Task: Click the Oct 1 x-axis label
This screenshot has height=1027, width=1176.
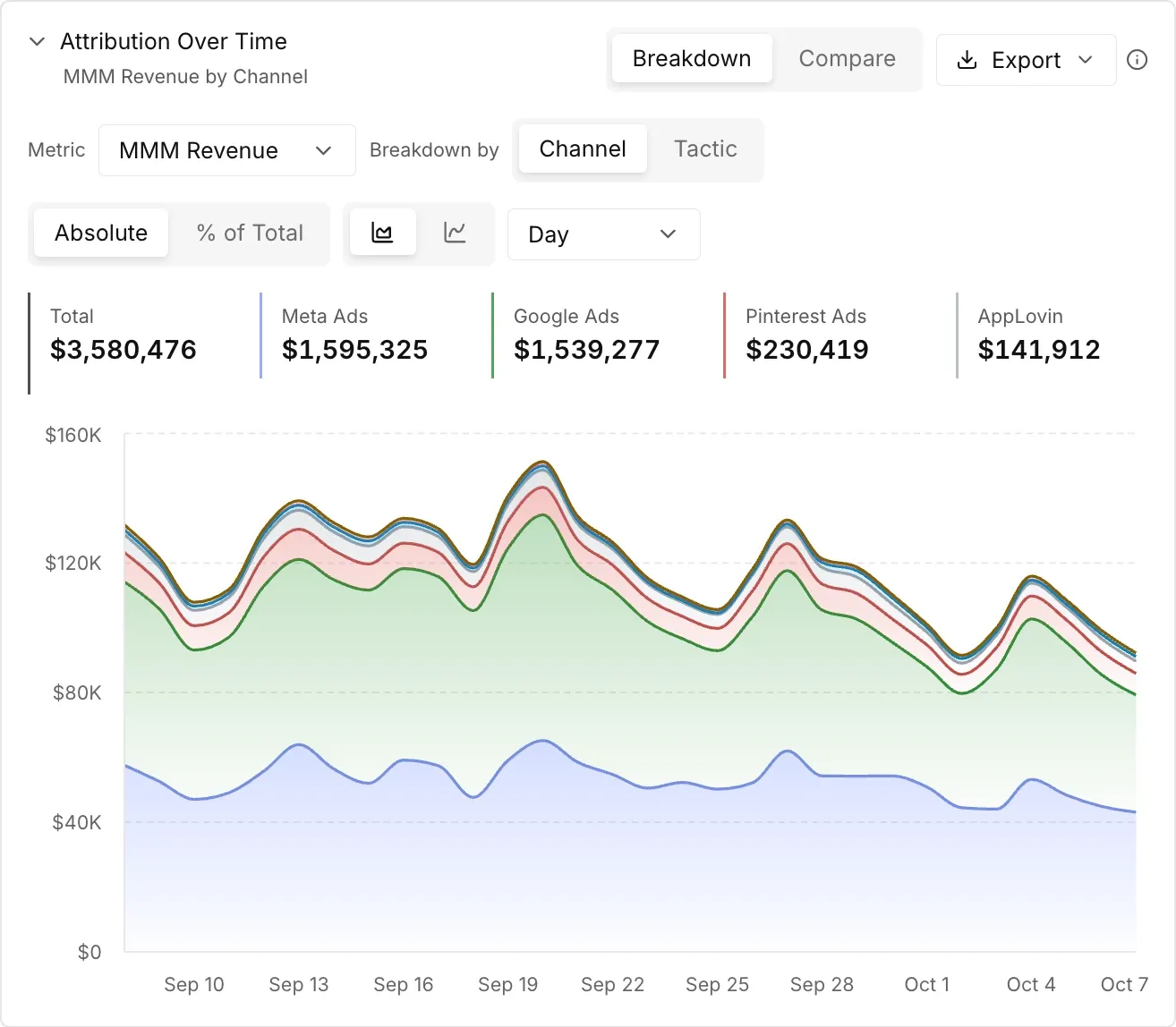Action: click(927, 984)
